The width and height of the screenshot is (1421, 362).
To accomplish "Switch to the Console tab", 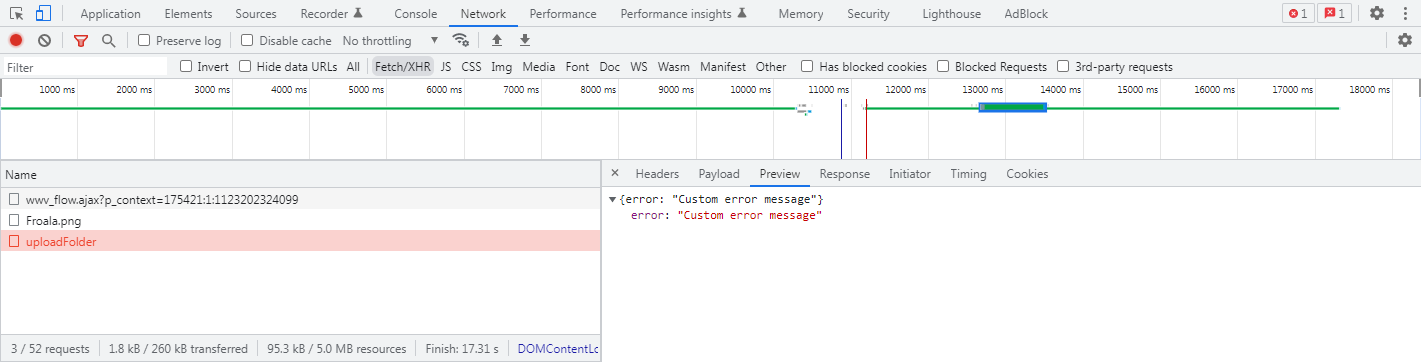I will click(x=415, y=14).
